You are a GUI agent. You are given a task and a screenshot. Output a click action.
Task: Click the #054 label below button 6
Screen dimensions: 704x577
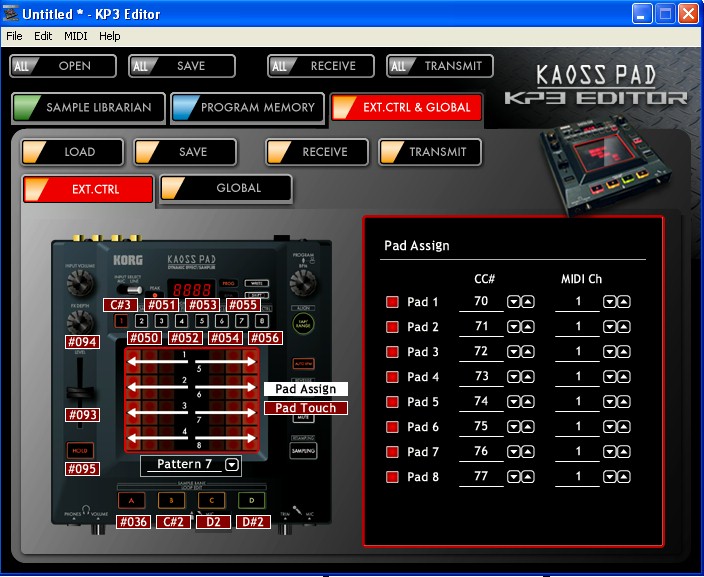225,338
